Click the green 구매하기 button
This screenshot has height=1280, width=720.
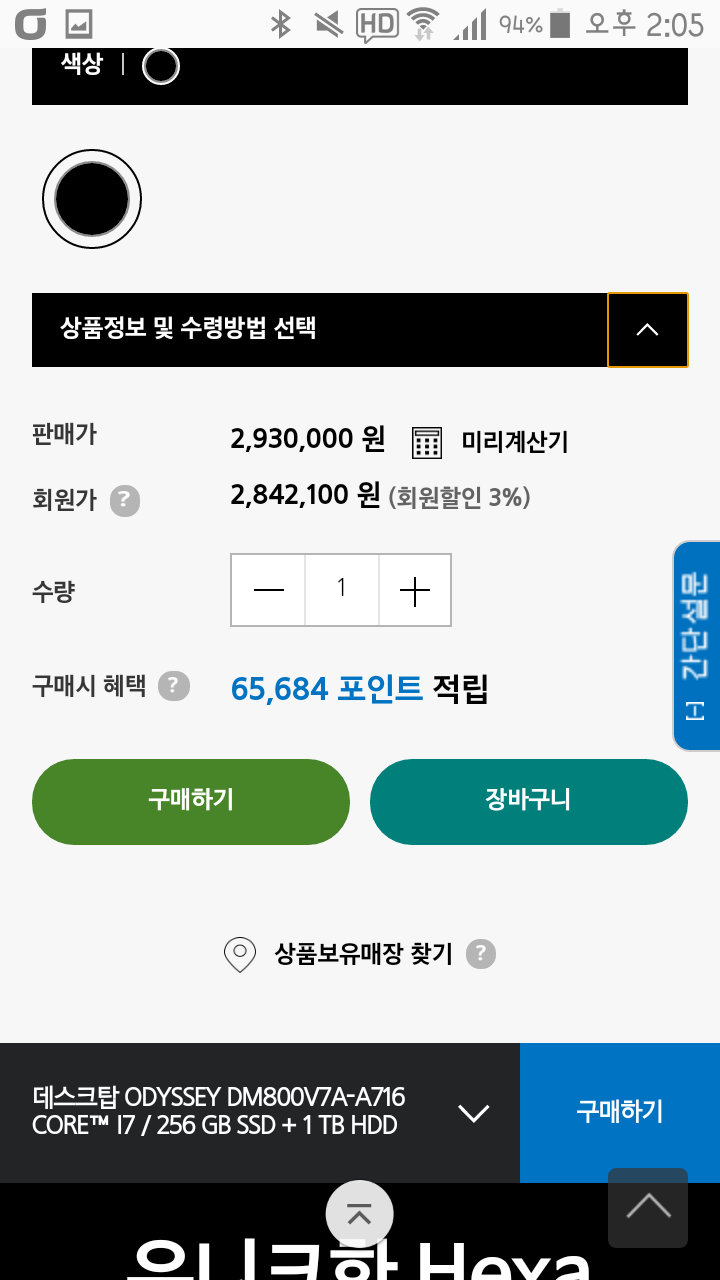(191, 801)
